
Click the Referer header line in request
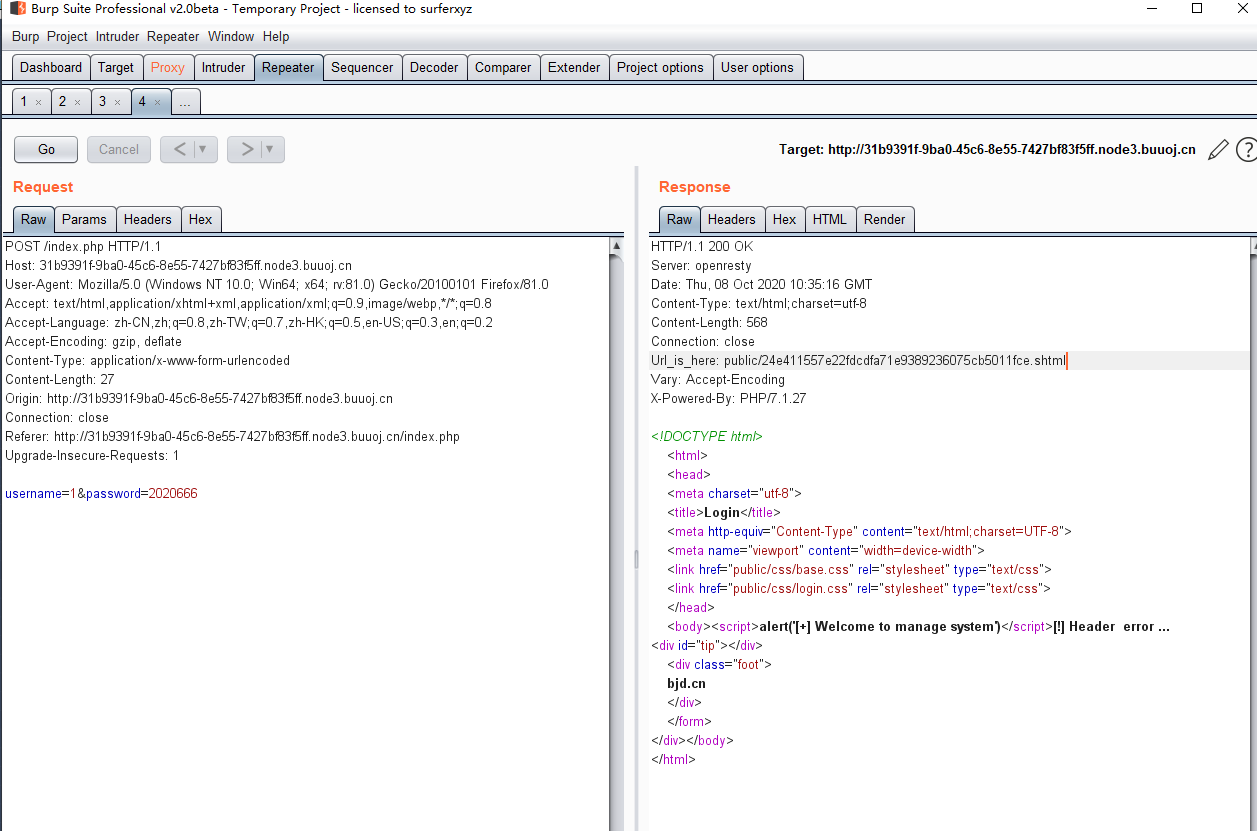[232, 437]
